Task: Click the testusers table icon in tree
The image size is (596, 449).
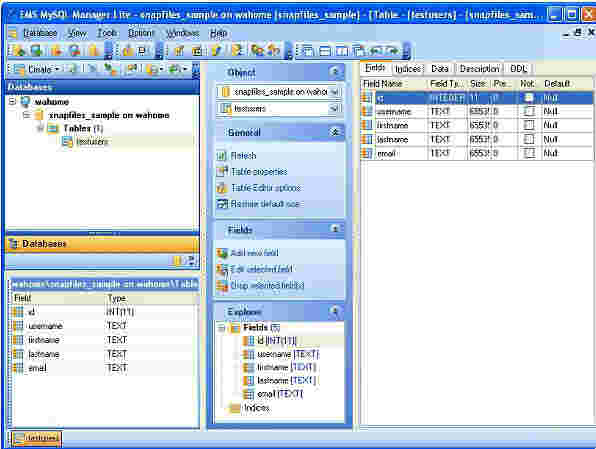Action: 67,142
